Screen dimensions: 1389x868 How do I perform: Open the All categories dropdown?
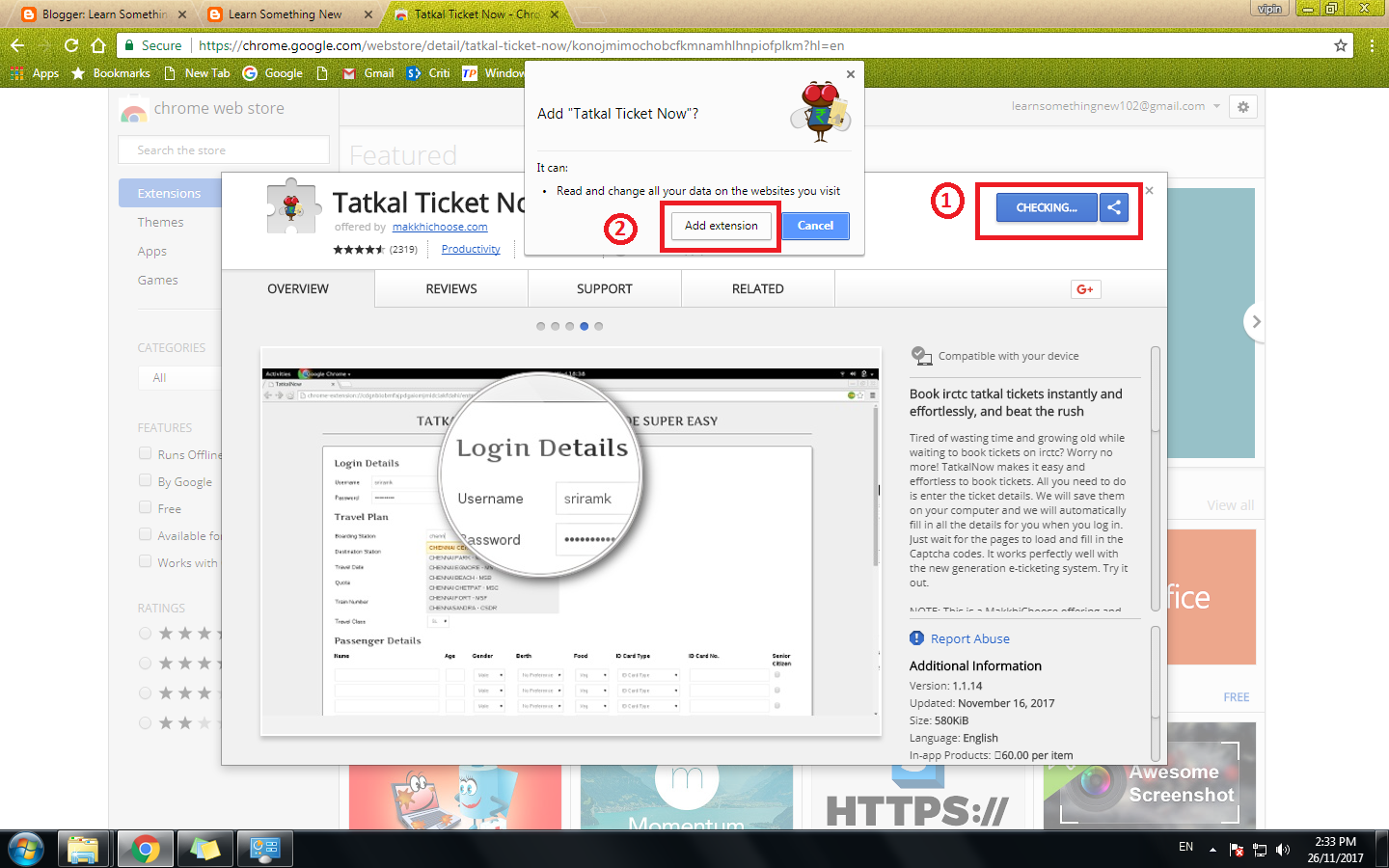click(179, 378)
